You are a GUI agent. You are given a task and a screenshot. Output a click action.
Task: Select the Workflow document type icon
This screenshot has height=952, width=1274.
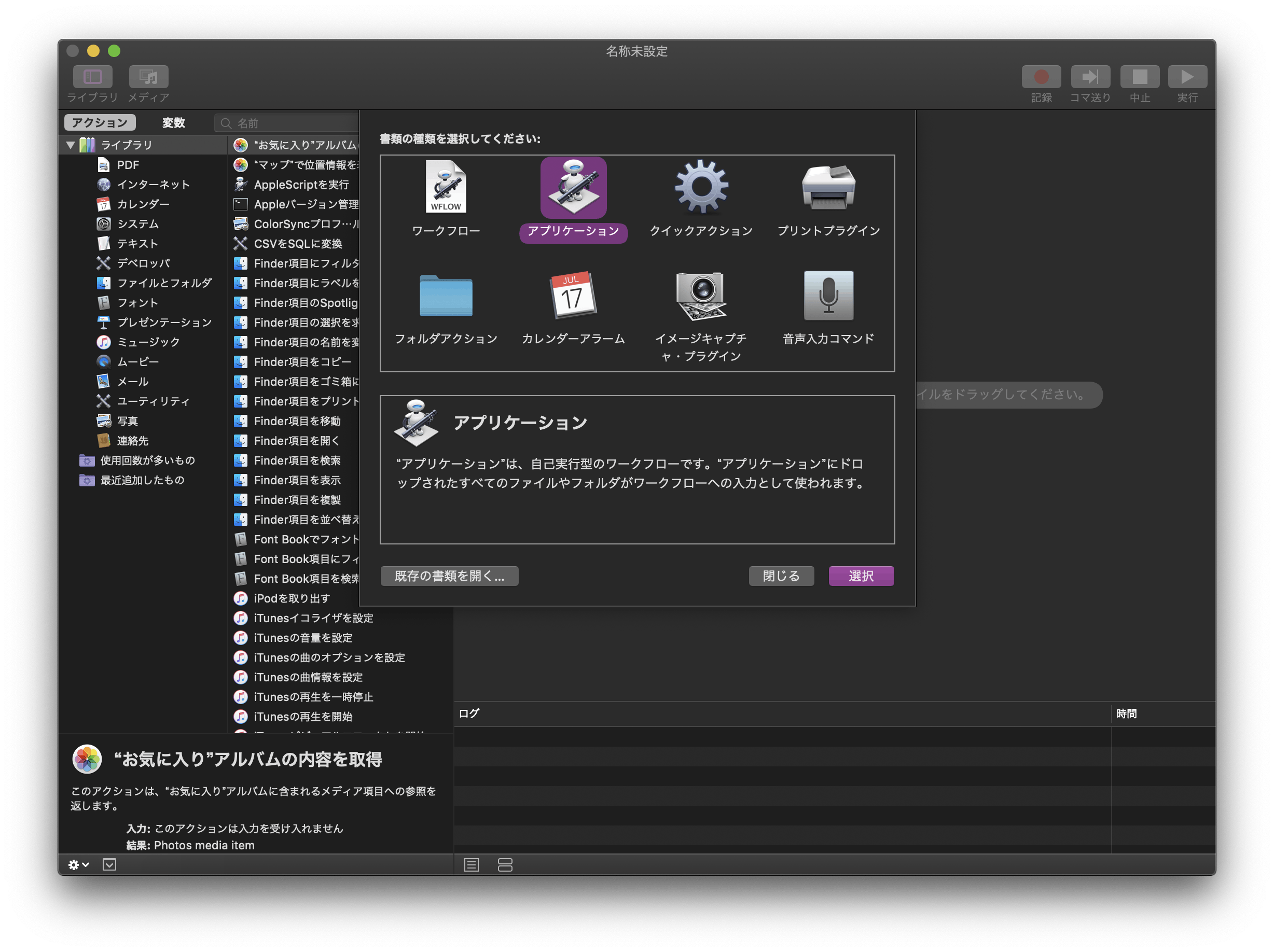(x=446, y=187)
